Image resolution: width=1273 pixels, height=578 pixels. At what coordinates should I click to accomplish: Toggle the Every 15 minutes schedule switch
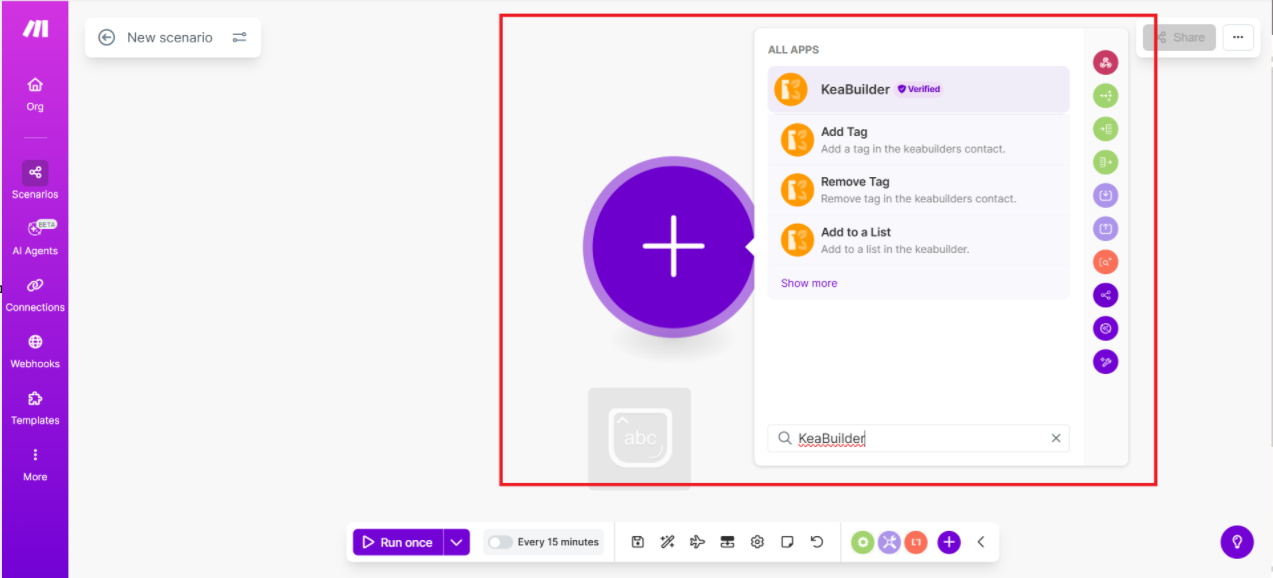coord(500,542)
